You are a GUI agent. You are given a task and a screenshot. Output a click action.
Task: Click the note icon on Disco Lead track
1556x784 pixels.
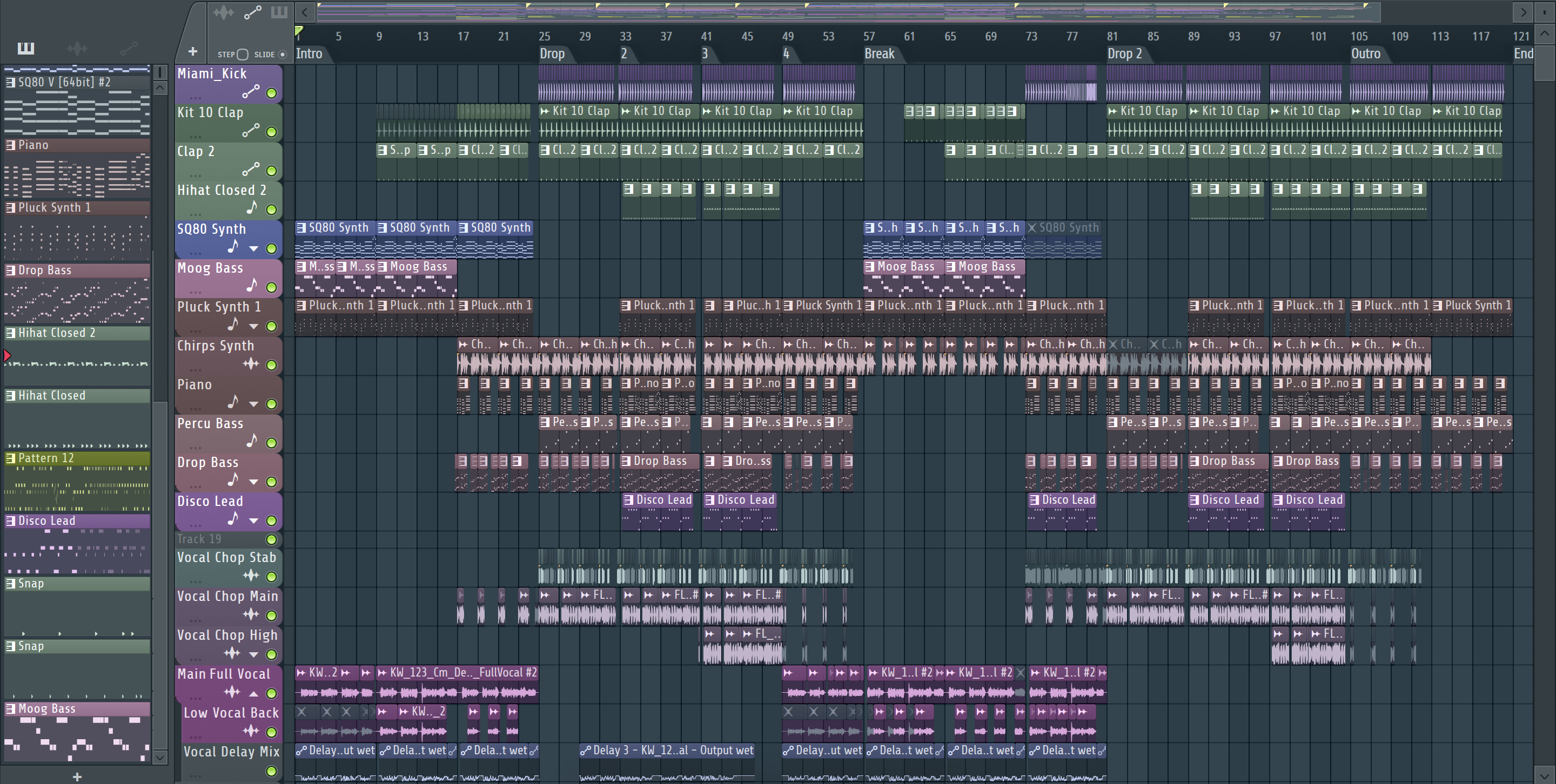tap(233, 518)
